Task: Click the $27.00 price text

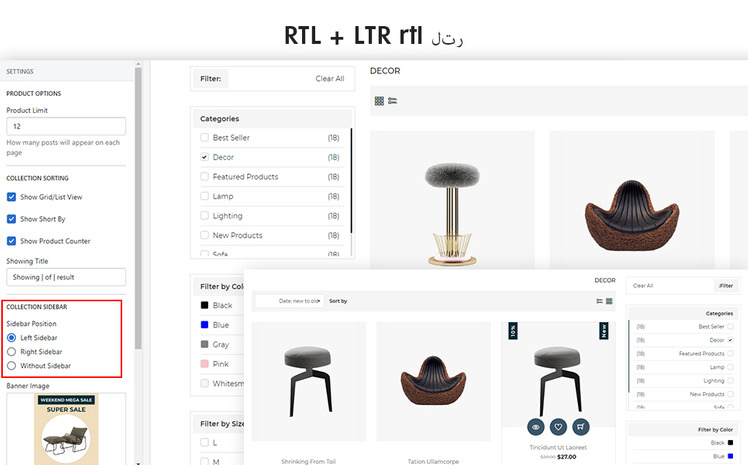Action: [x=566, y=457]
